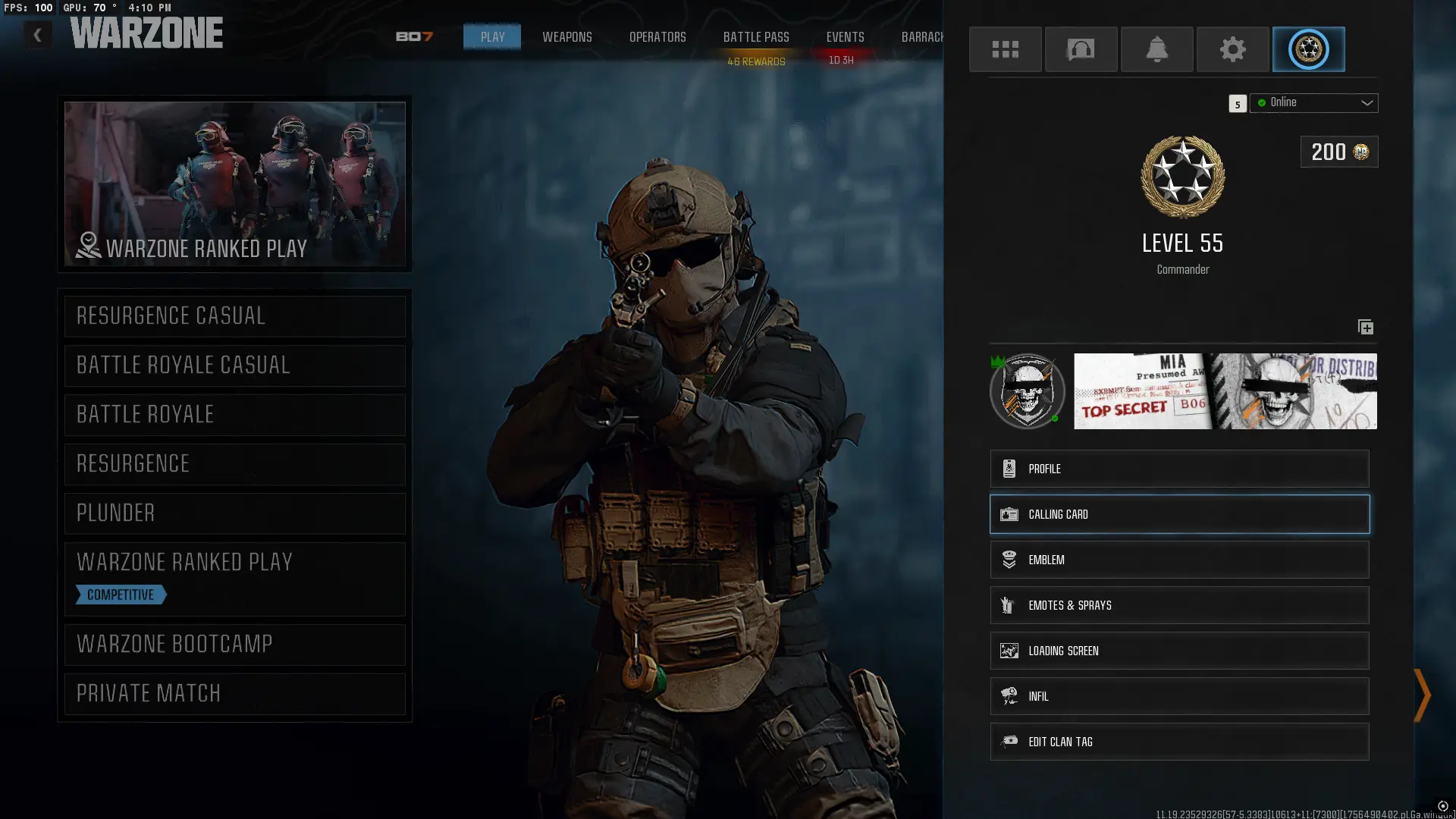Select the PLUNDER mode
Screen dimensions: 1456x819
(x=235, y=513)
